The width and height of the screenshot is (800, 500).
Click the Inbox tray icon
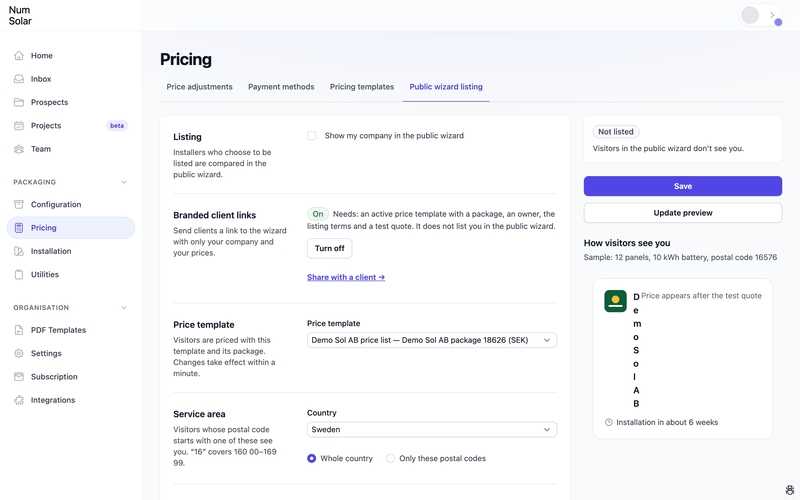point(19,79)
